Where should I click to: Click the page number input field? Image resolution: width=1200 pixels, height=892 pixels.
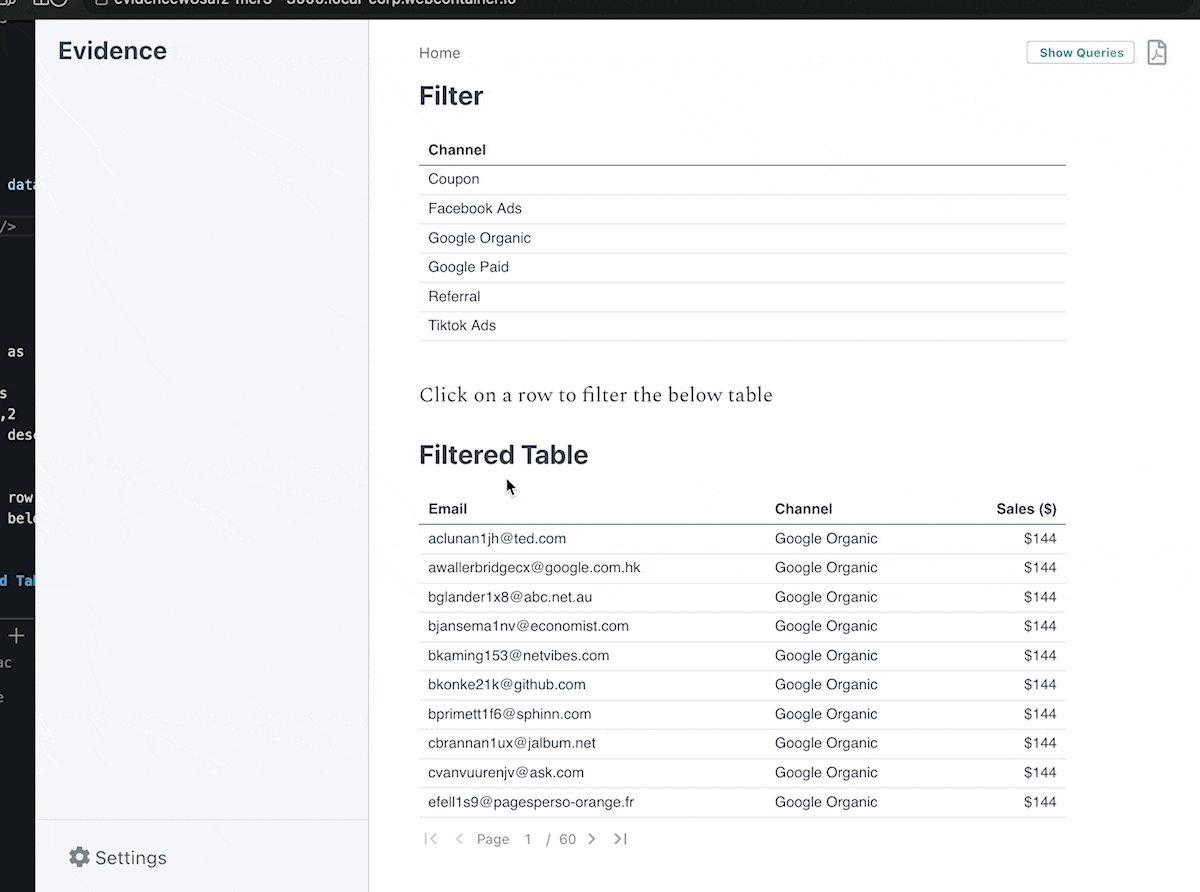pyautogui.click(x=527, y=839)
